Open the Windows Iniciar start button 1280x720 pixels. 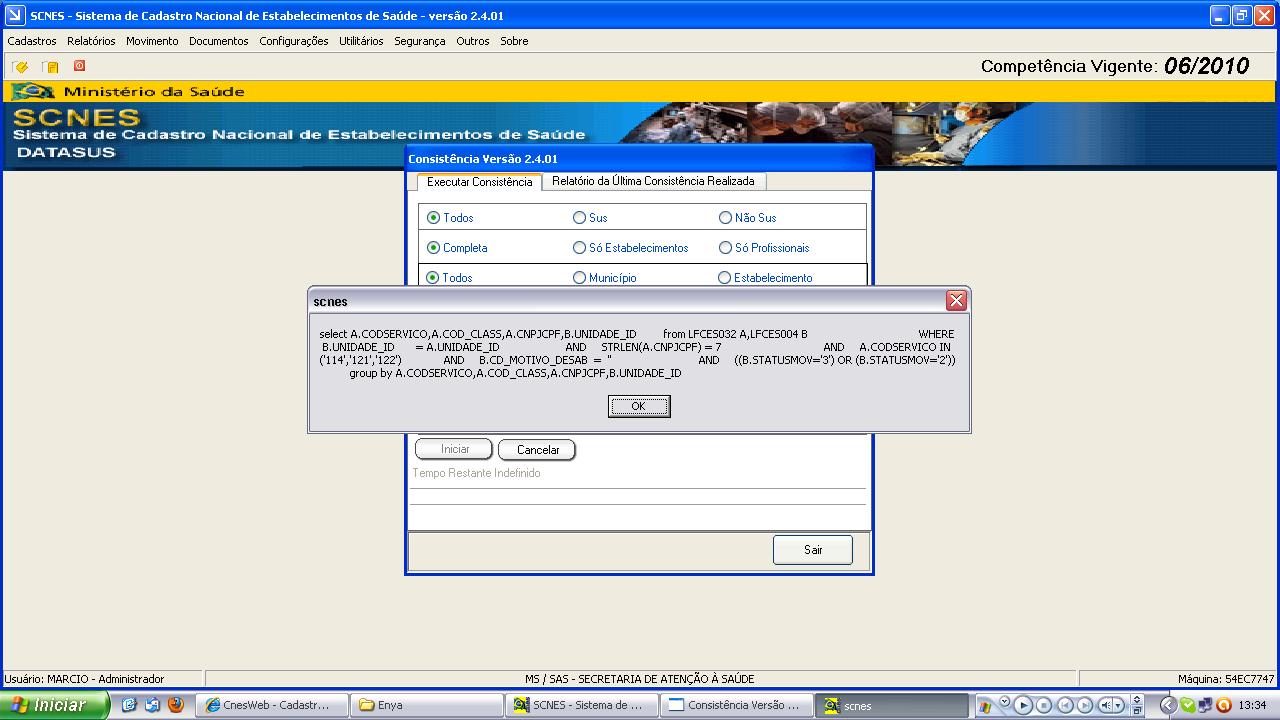(x=56, y=705)
